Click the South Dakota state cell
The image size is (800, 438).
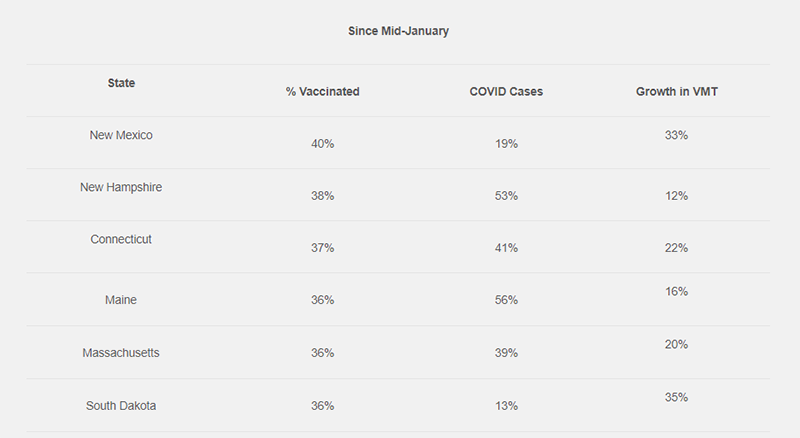pyautogui.click(x=121, y=406)
